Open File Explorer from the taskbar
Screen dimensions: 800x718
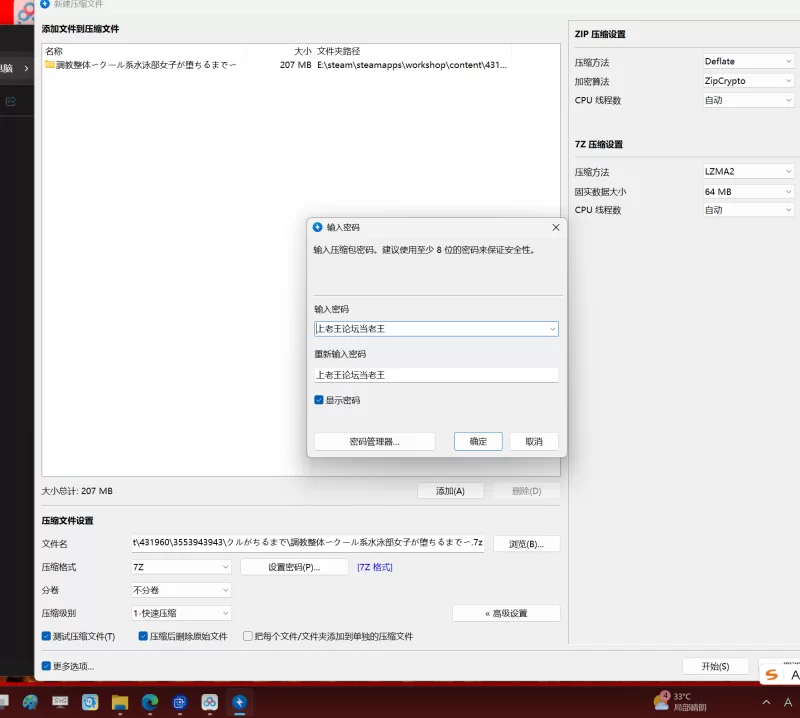coord(120,702)
